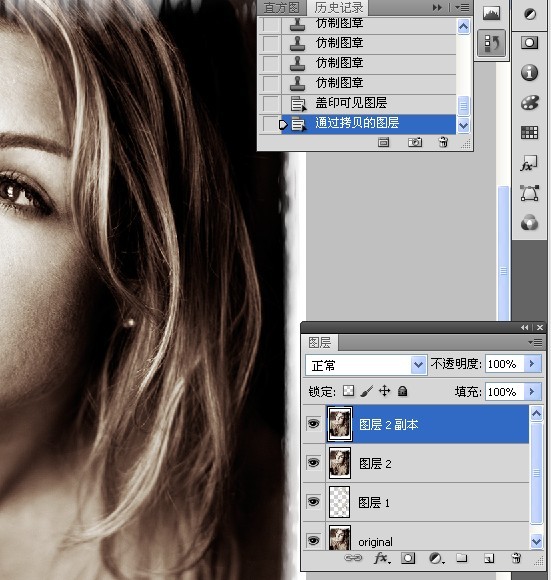This screenshot has width=551, height=580.
Task: Toggle visibility of 图层 1
Action: [x=314, y=502]
